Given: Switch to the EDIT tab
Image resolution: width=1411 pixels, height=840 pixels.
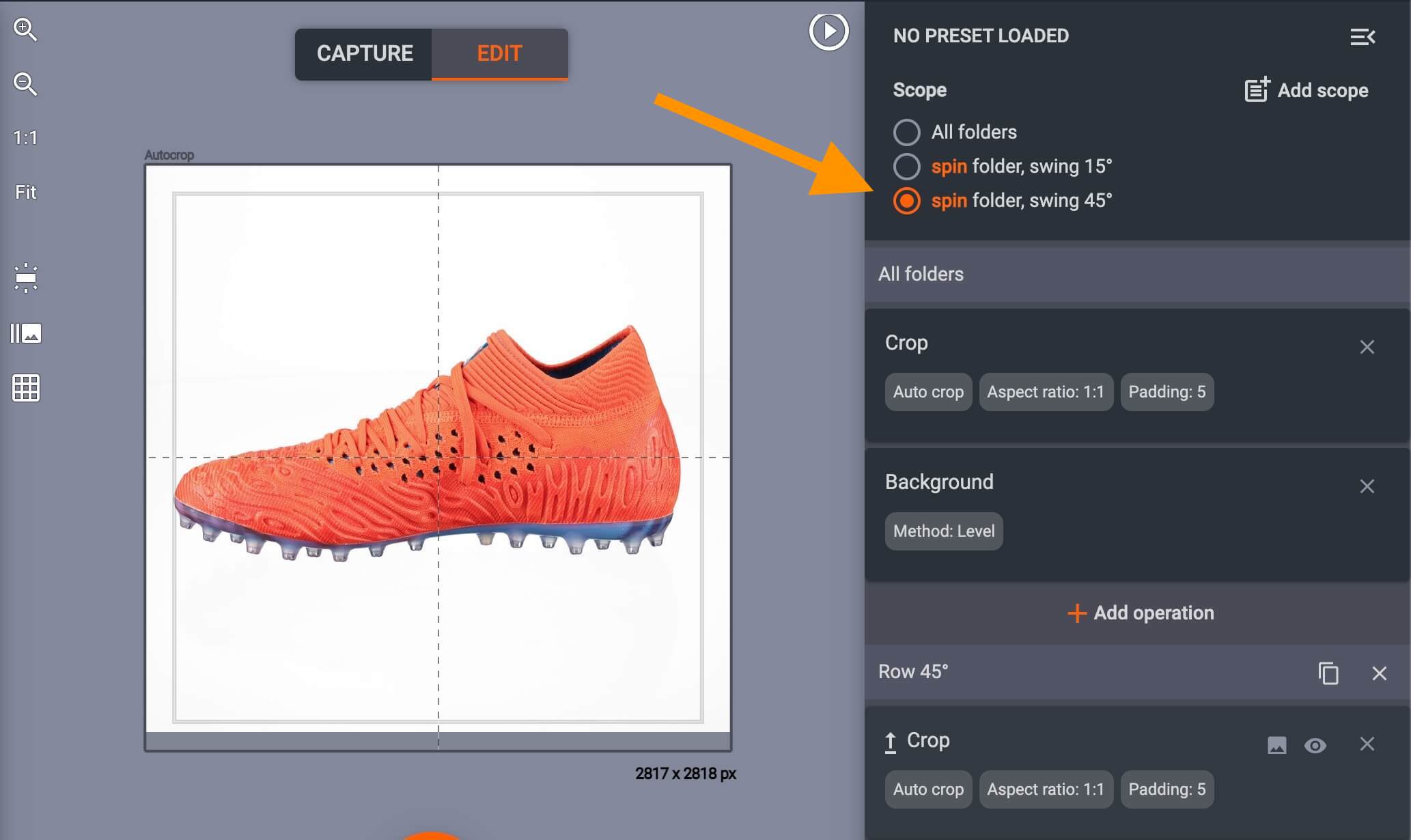Looking at the screenshot, I should click(x=499, y=53).
